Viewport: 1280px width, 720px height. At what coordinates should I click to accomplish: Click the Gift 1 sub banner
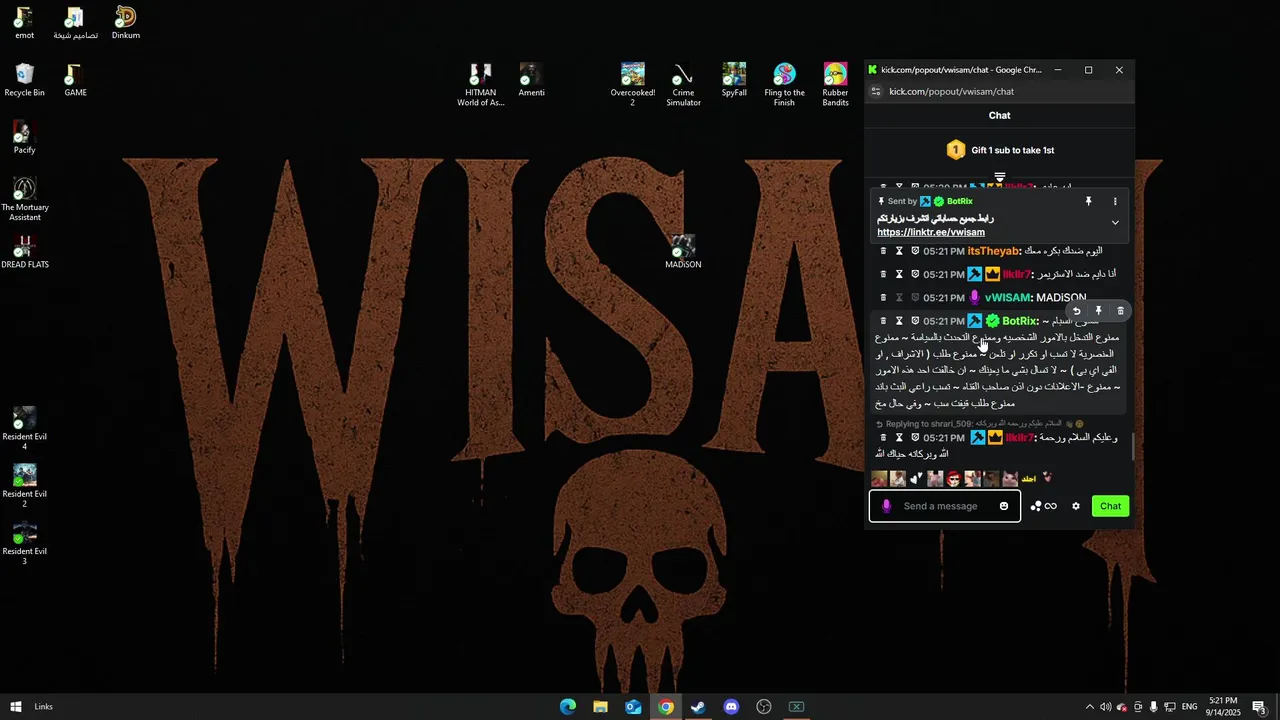pyautogui.click(x=1000, y=150)
